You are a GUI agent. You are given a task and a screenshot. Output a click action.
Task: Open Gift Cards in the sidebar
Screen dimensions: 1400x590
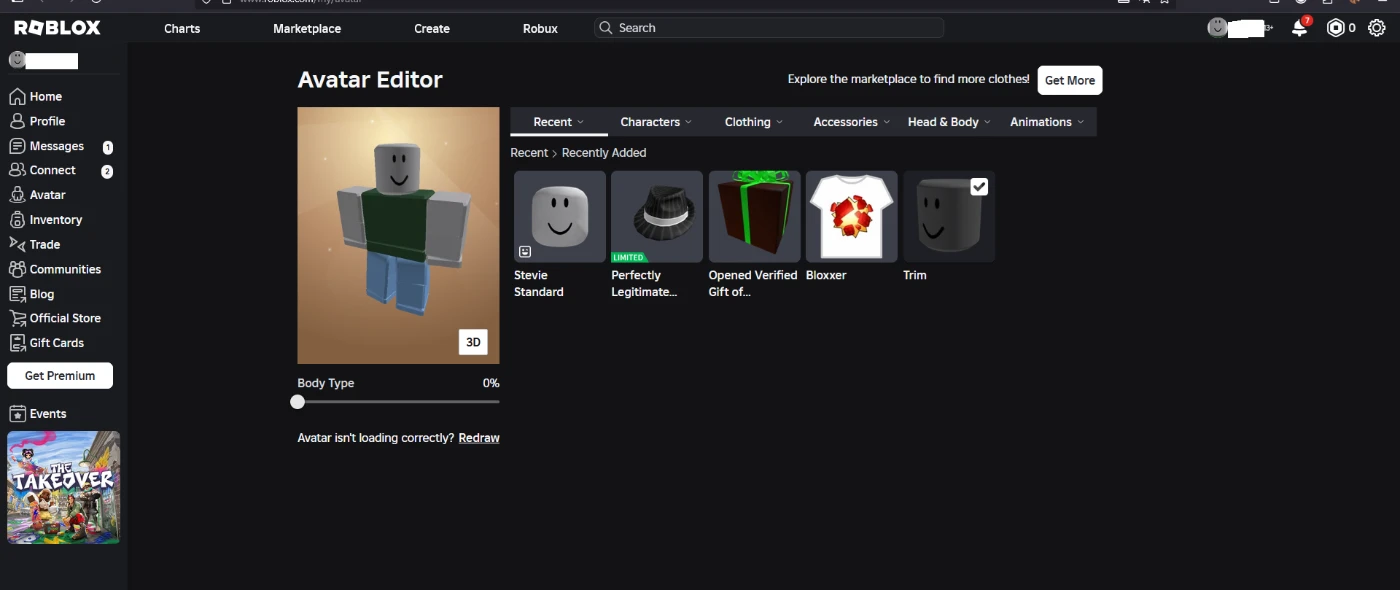(56, 343)
